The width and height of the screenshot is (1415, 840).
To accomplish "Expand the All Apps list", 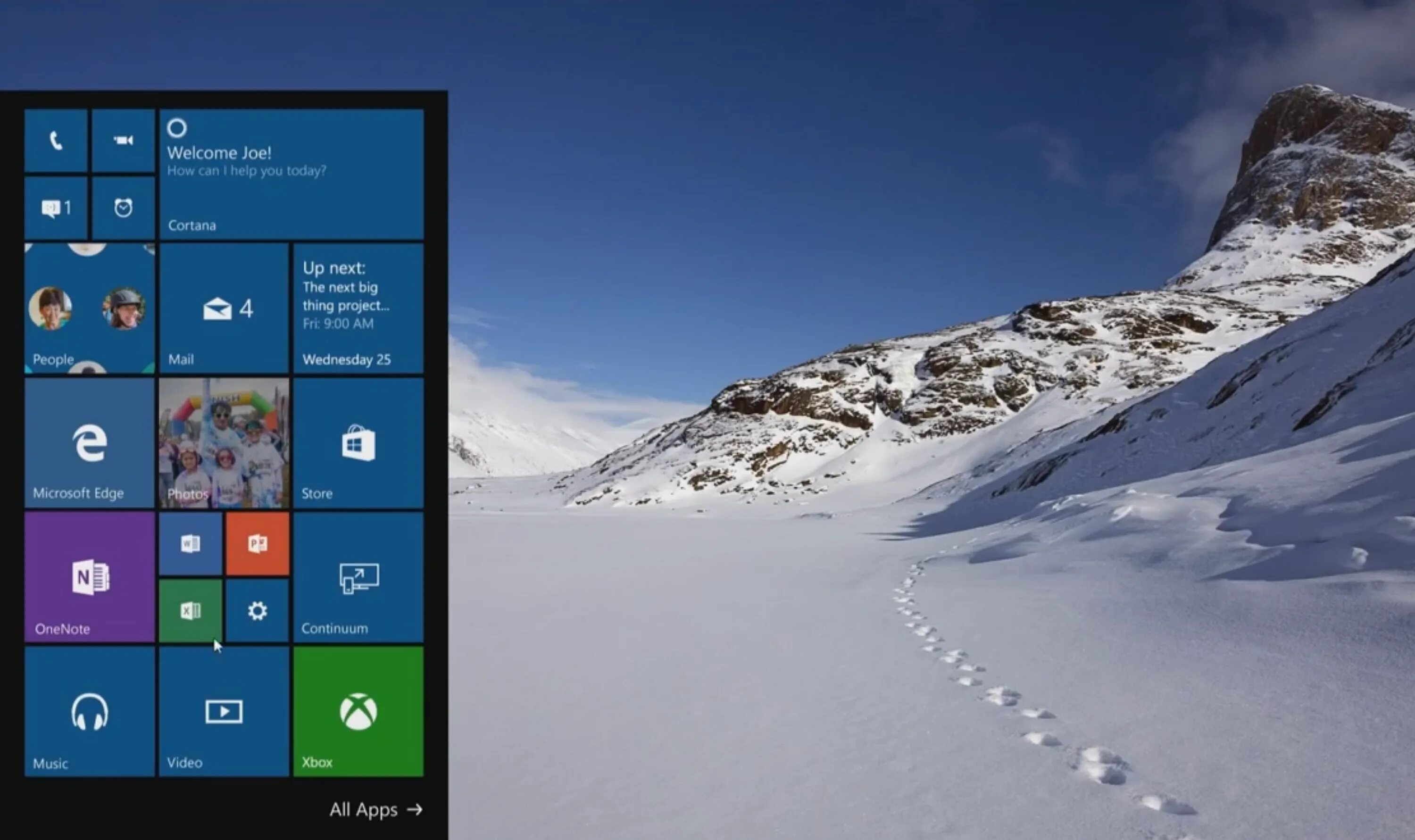I will [x=376, y=809].
